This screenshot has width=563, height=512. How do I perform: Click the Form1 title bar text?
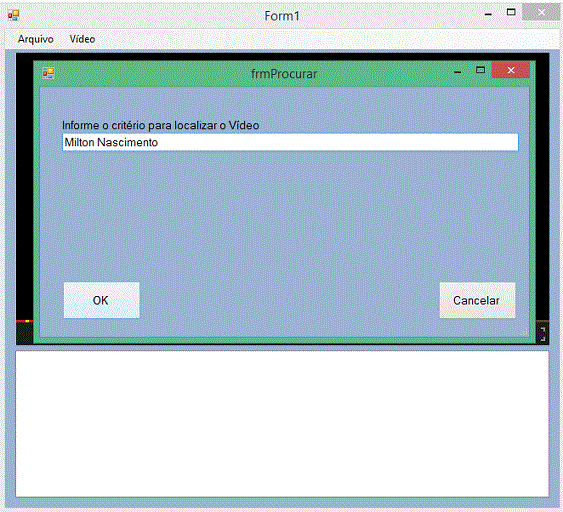(x=282, y=16)
